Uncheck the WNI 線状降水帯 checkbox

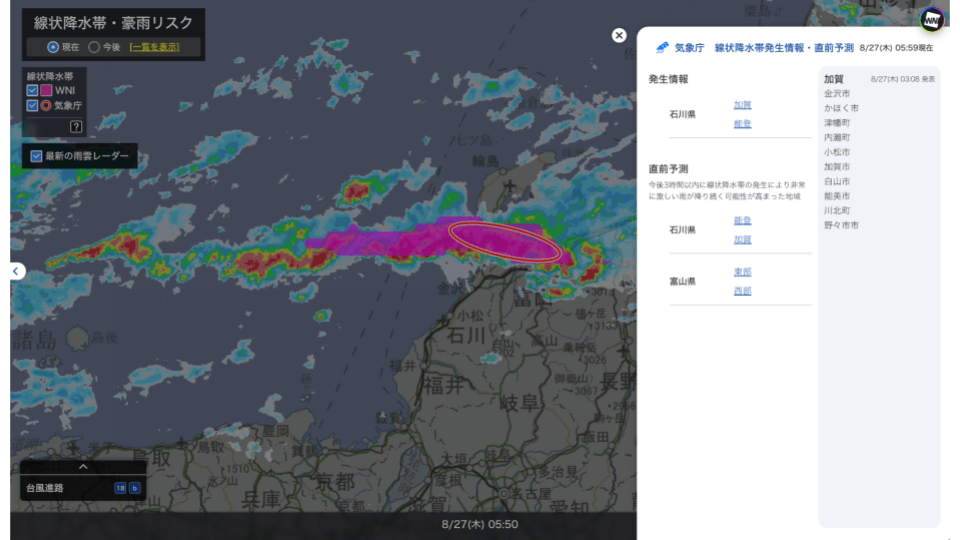tap(32, 90)
